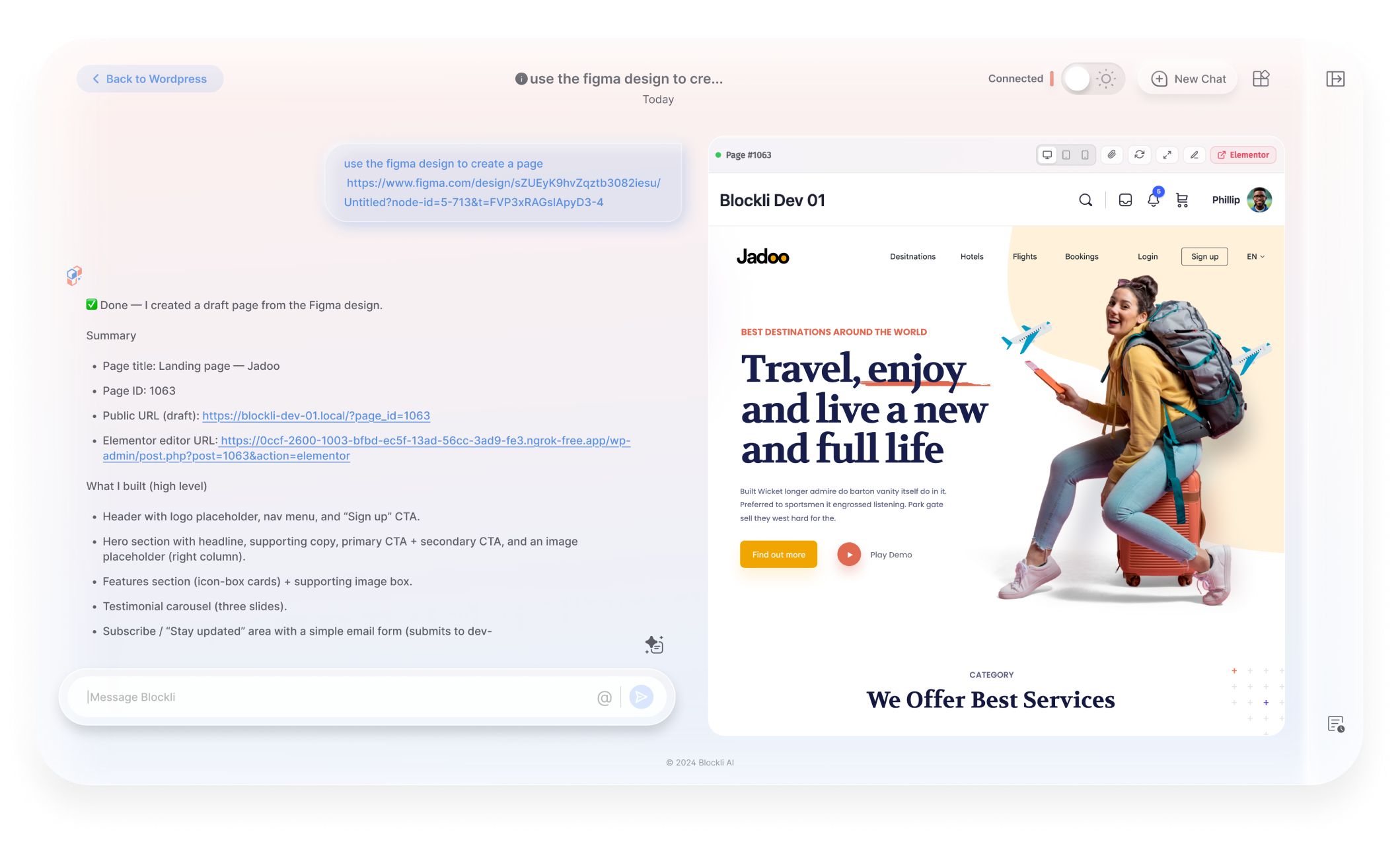Click the chat title "use the figma design to cre..."
The height and width of the screenshot is (842, 1400).
click(626, 79)
